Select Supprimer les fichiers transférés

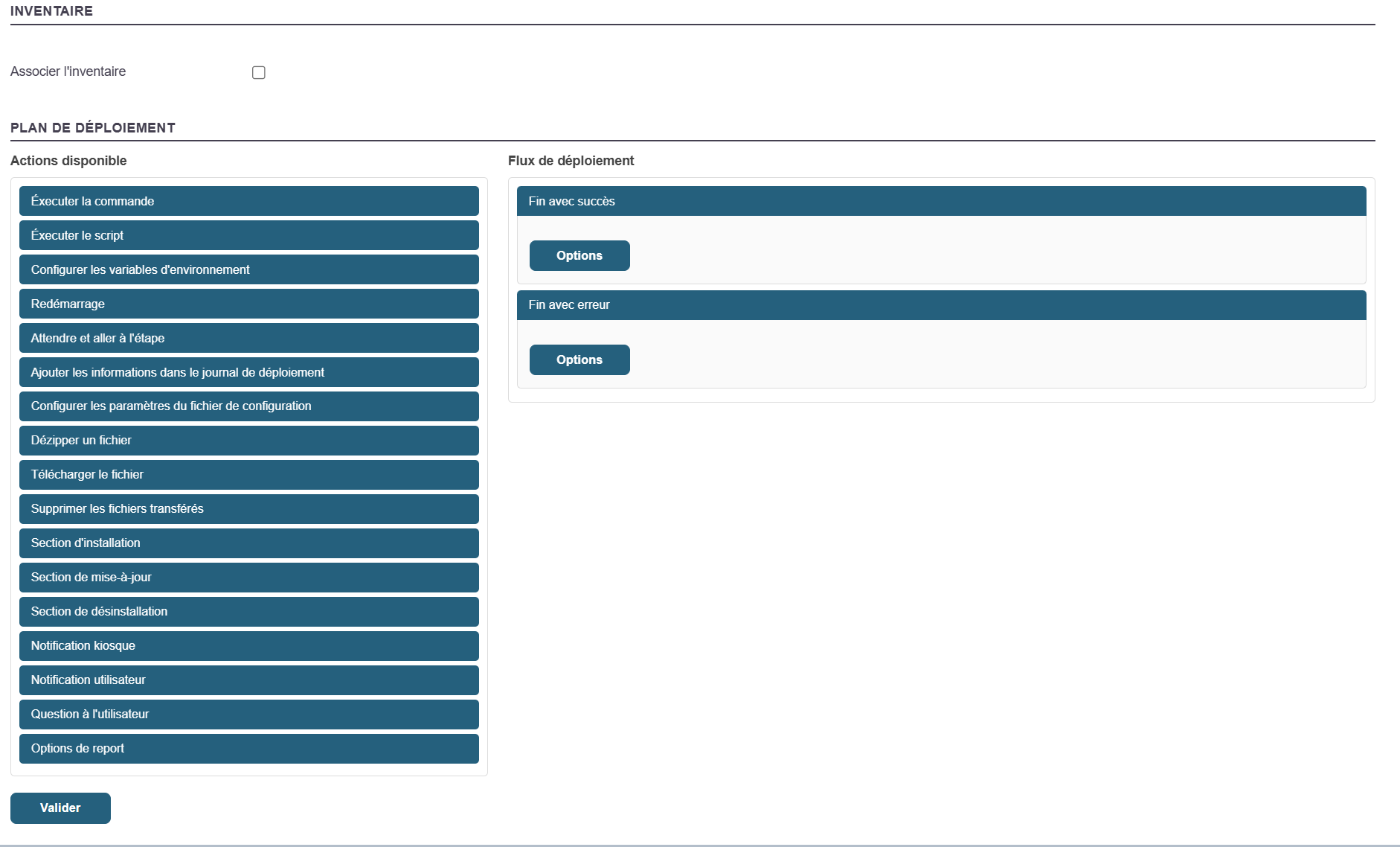pos(248,509)
